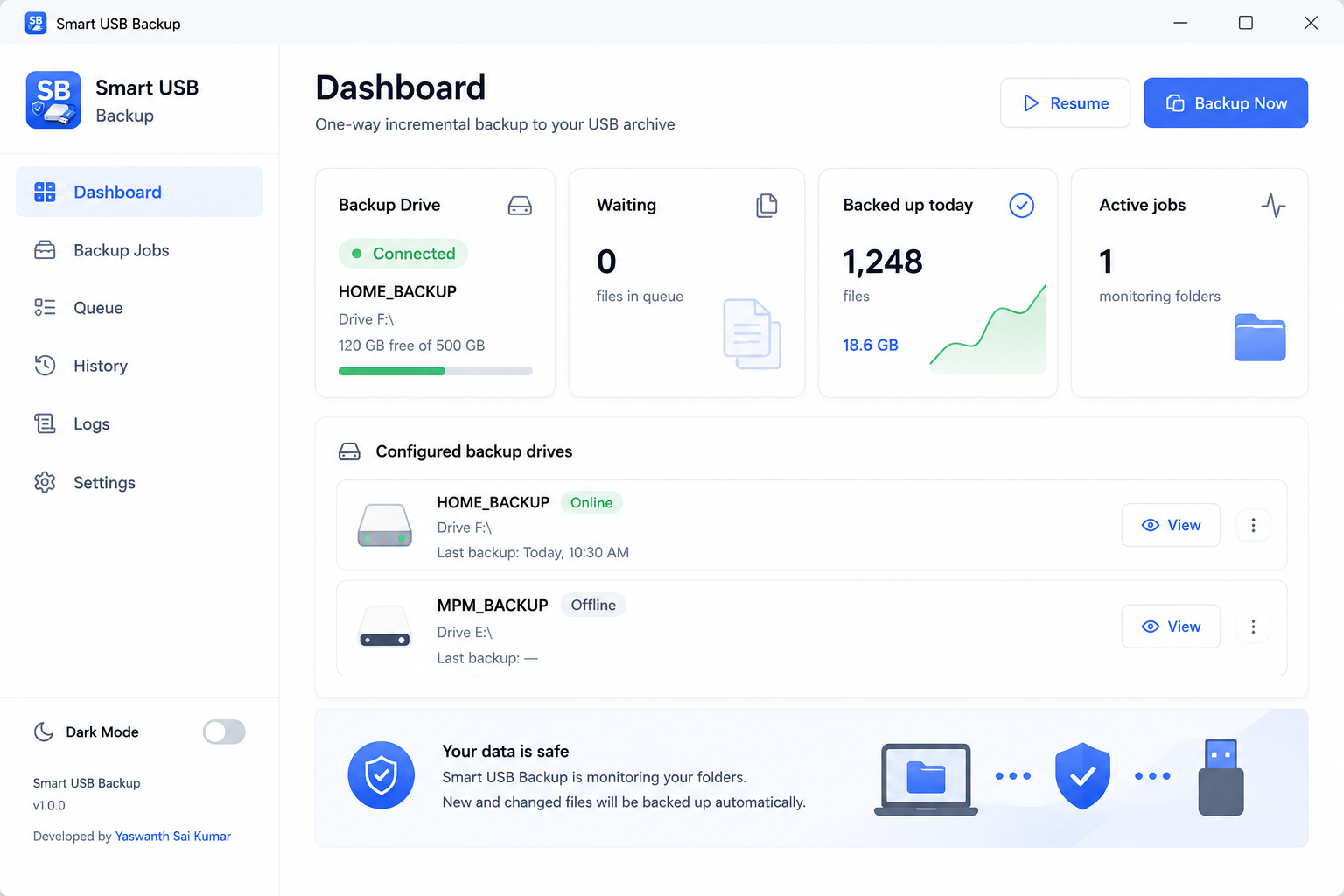Viewport: 1344px width, 896px height.
Task: Click 'Last backup: Today, 10:30 AM' text
Action: click(533, 553)
